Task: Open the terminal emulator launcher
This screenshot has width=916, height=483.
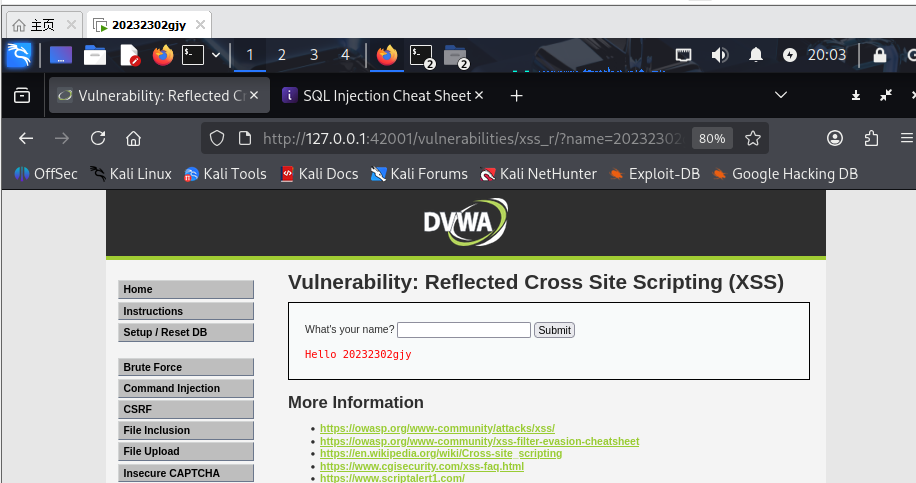Action: [x=193, y=55]
